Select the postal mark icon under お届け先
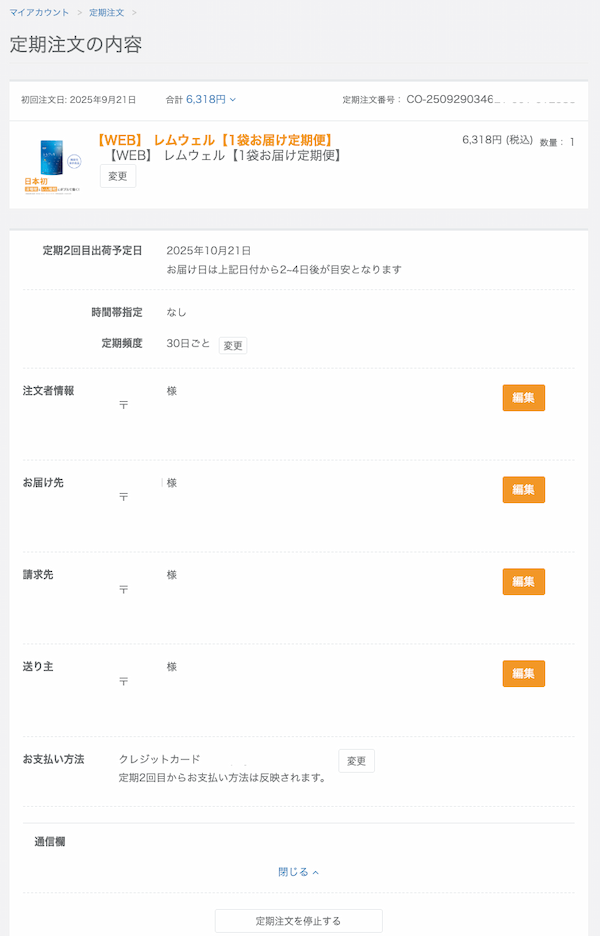The height and width of the screenshot is (936, 600). [124, 497]
